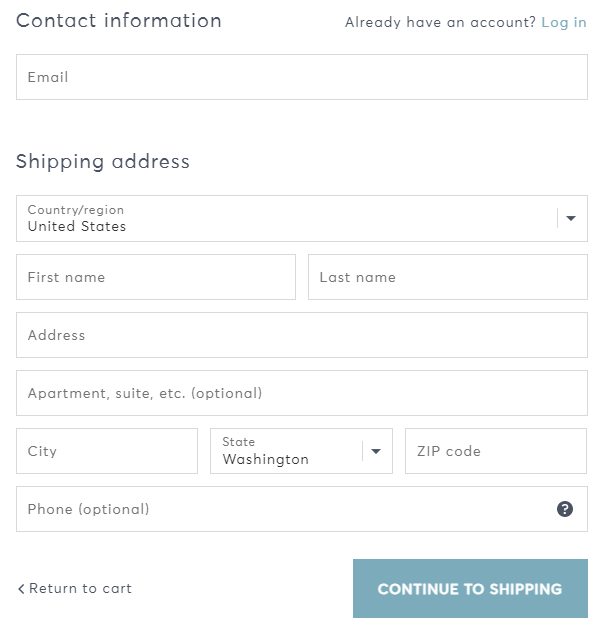
Task: Click the Log in link
Action: point(564,22)
